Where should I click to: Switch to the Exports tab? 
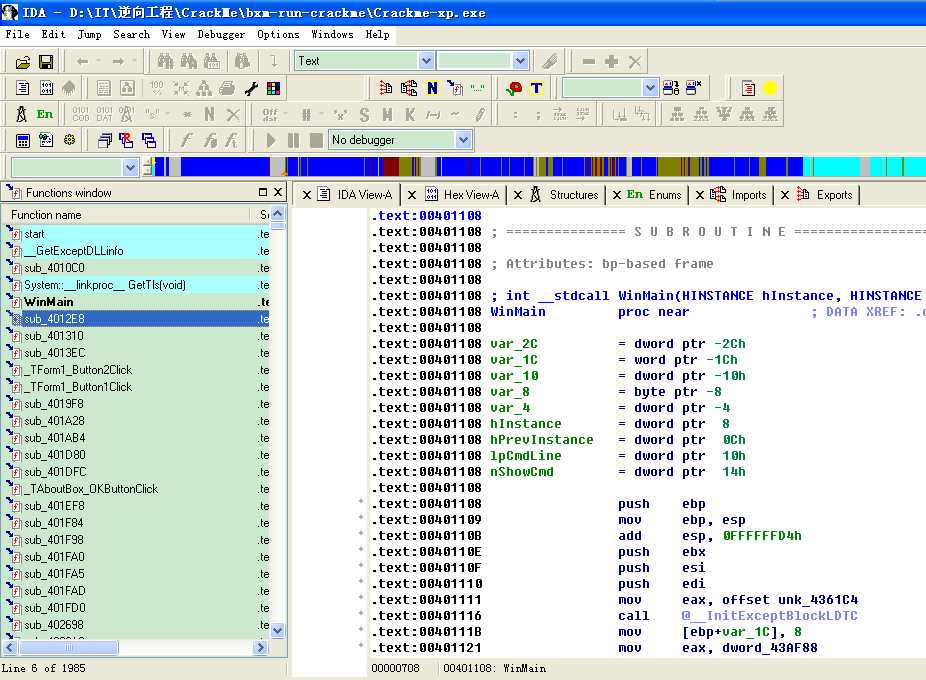coord(824,194)
